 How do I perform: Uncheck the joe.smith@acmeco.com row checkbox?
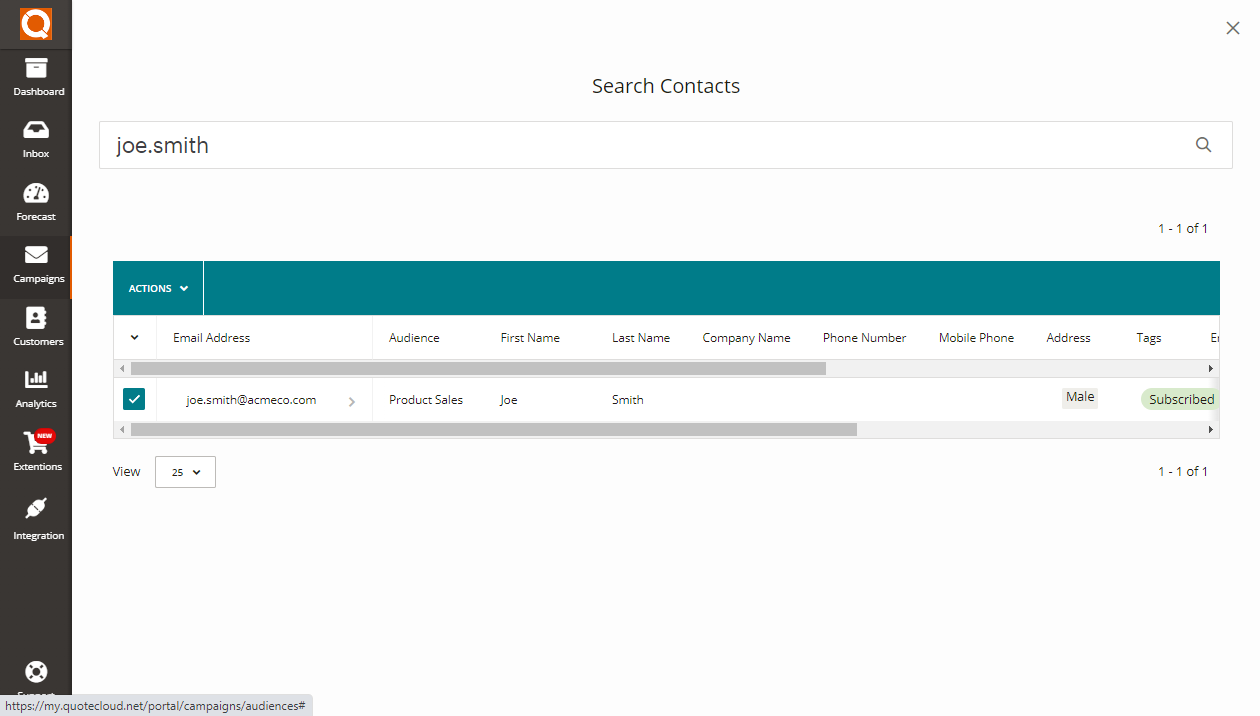pyautogui.click(x=134, y=399)
